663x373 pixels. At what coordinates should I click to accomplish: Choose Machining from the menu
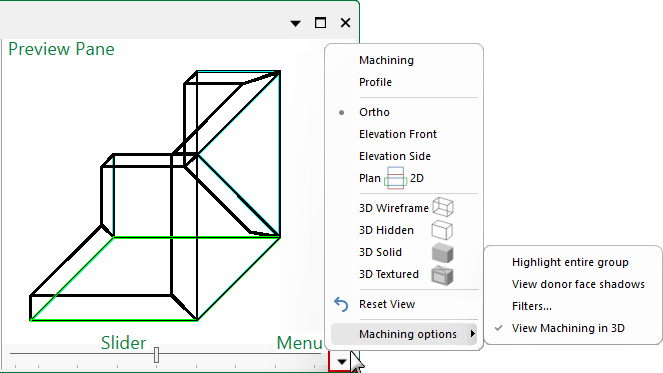pos(386,60)
